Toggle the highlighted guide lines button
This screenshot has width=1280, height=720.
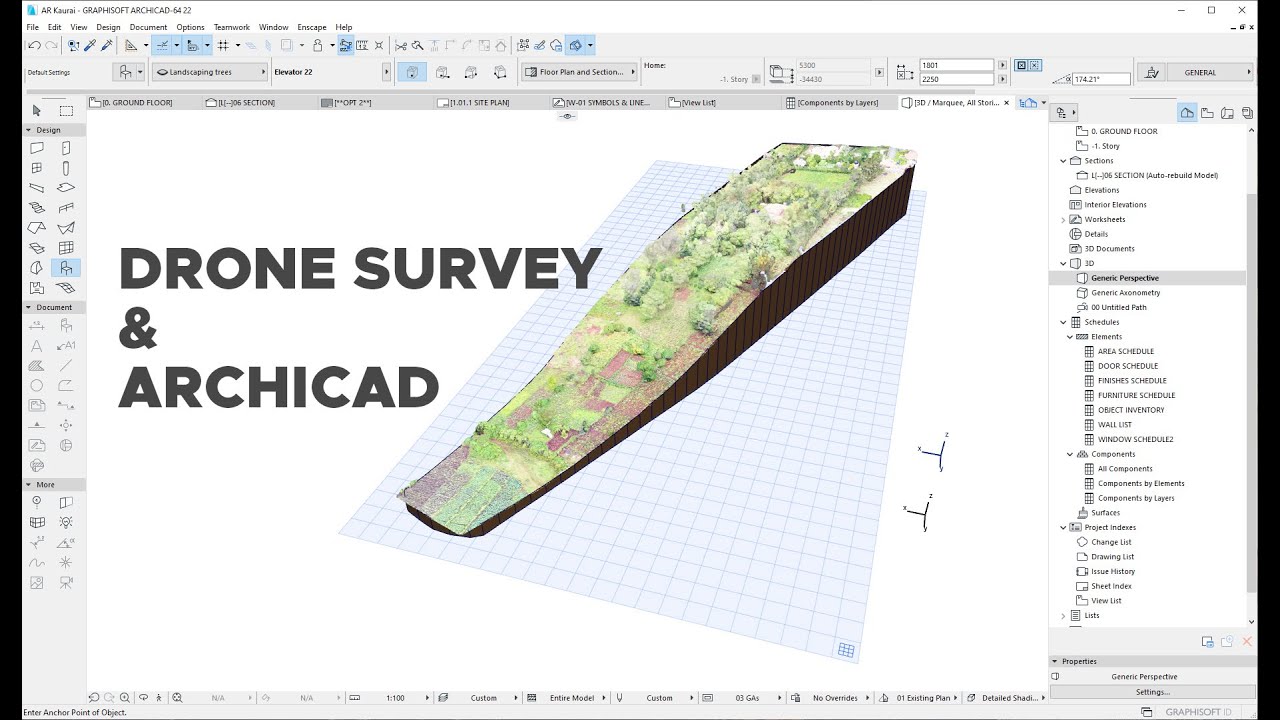pos(161,45)
